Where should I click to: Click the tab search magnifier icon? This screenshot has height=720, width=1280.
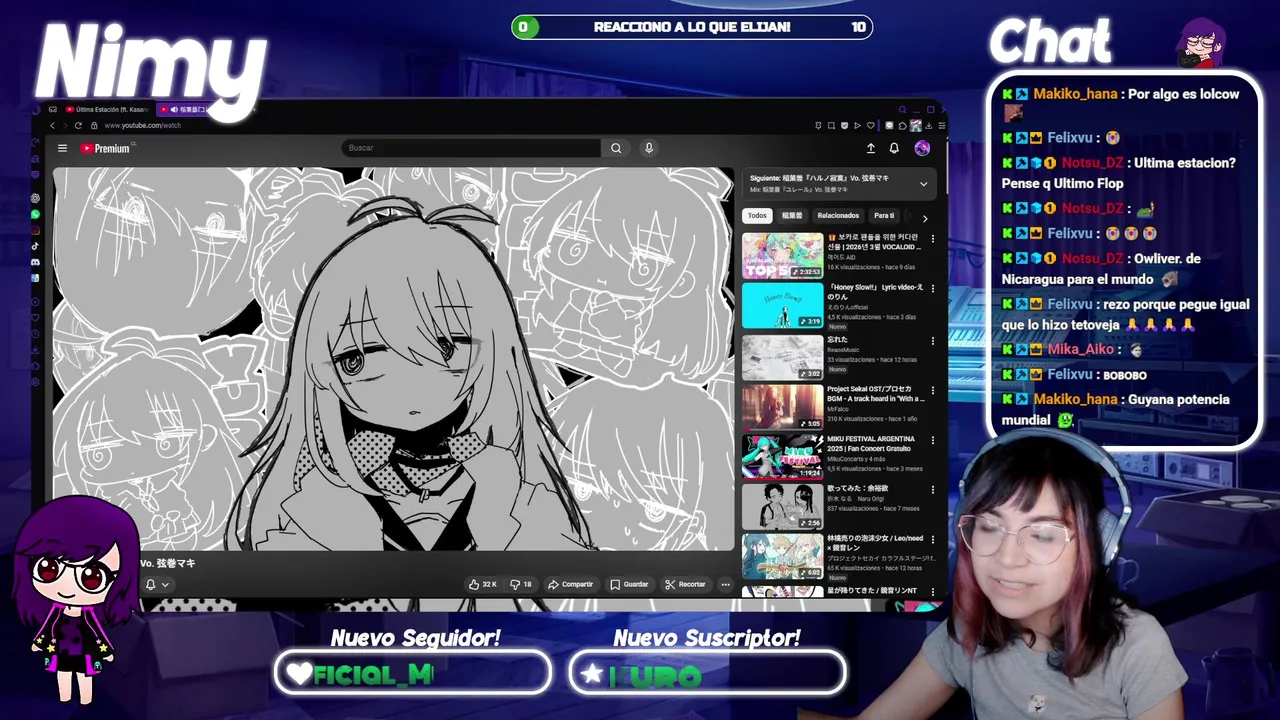(903, 110)
